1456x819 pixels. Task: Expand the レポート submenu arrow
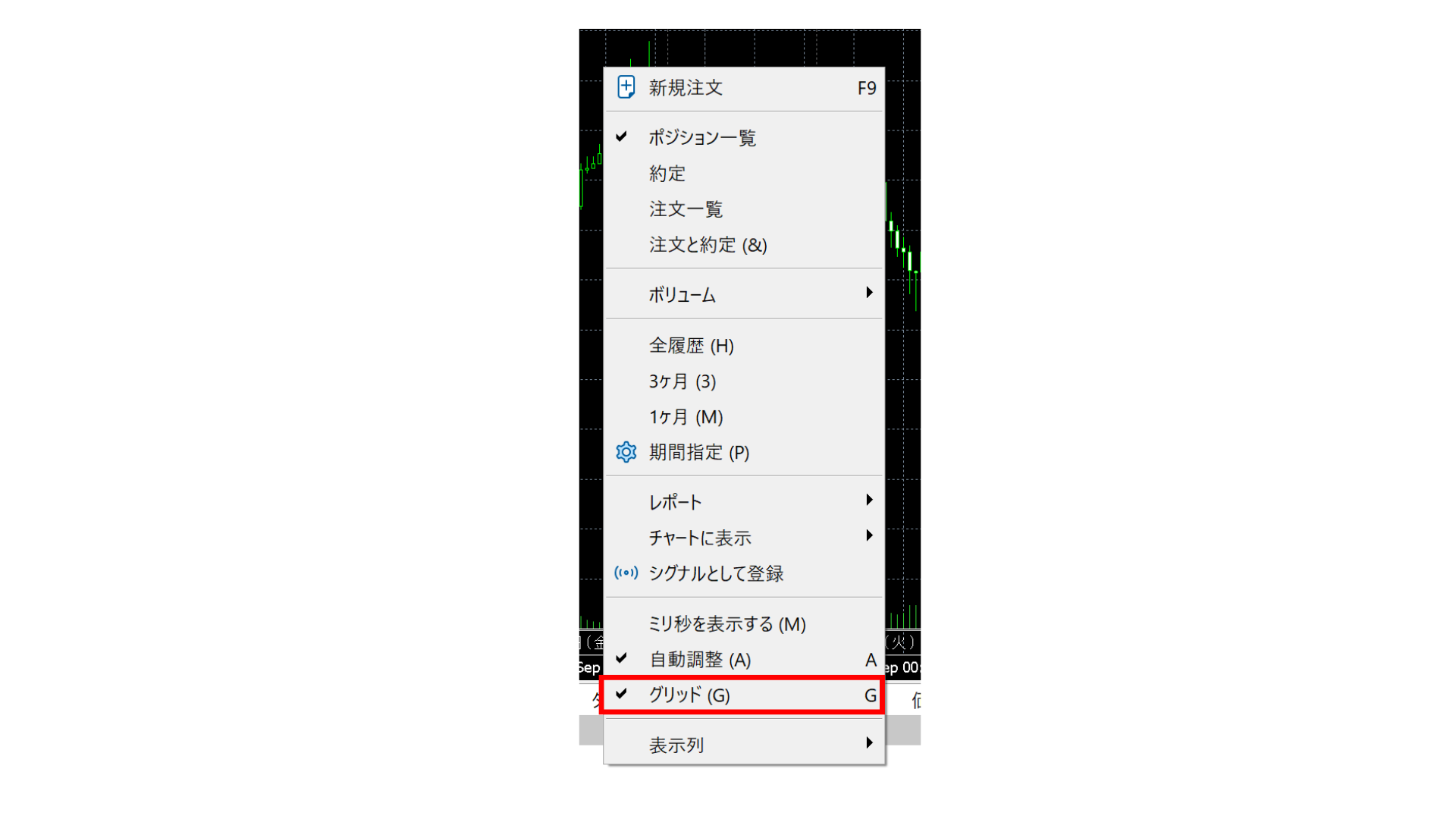click(x=869, y=500)
